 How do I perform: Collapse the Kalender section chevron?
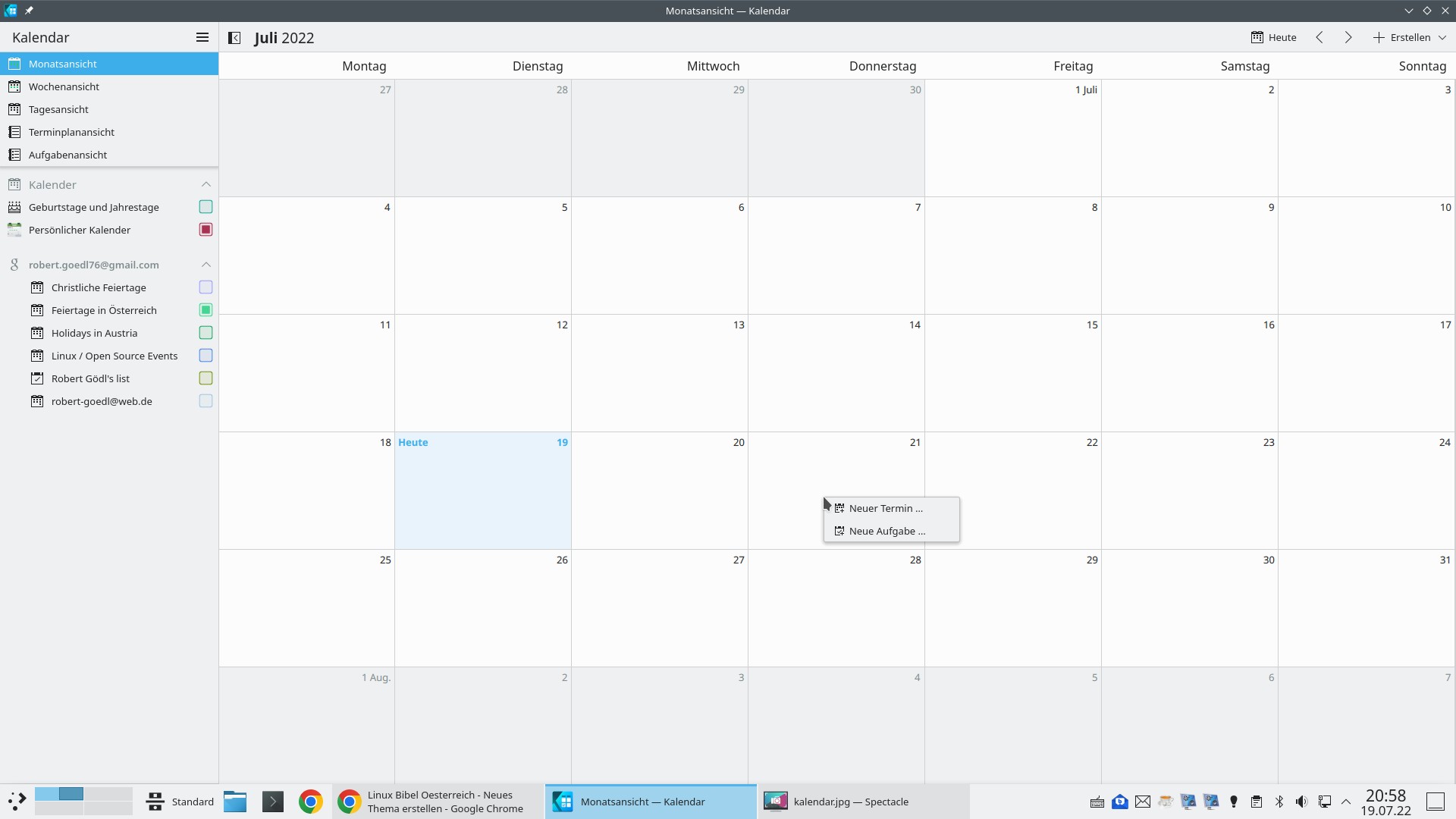coord(206,184)
